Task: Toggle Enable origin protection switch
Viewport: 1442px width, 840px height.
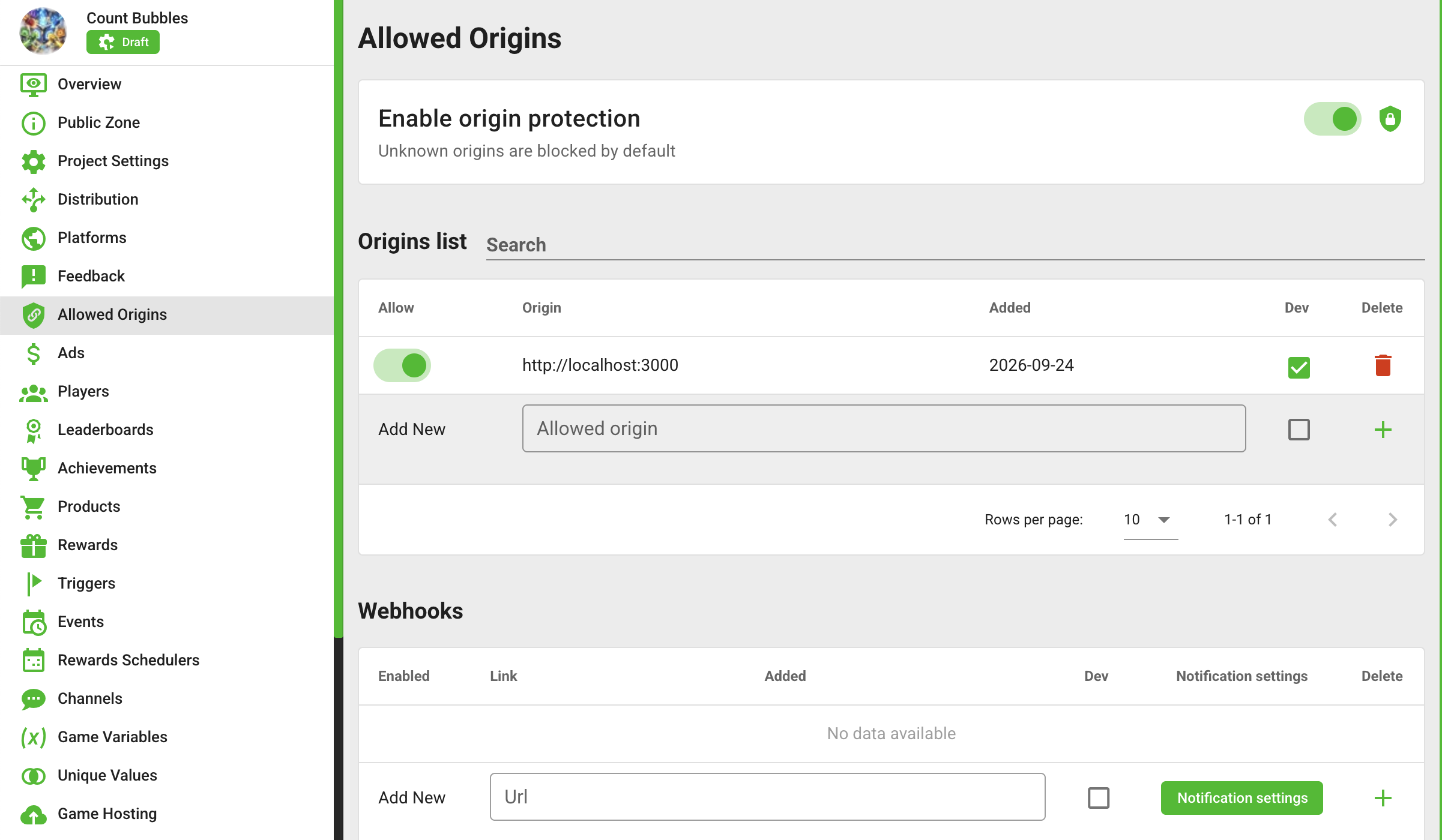Action: pyautogui.click(x=1332, y=119)
